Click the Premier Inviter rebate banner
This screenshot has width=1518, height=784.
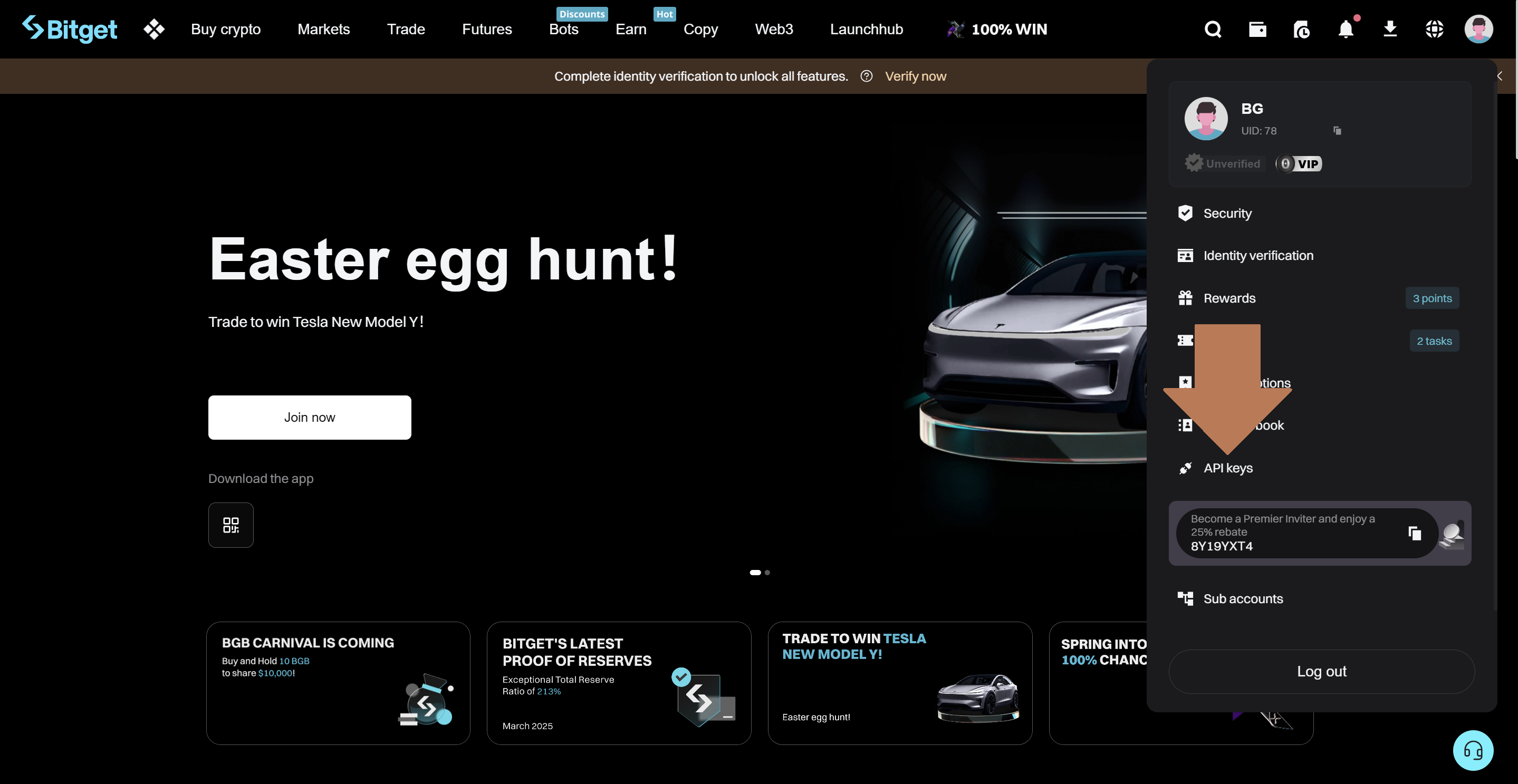[x=1320, y=533]
